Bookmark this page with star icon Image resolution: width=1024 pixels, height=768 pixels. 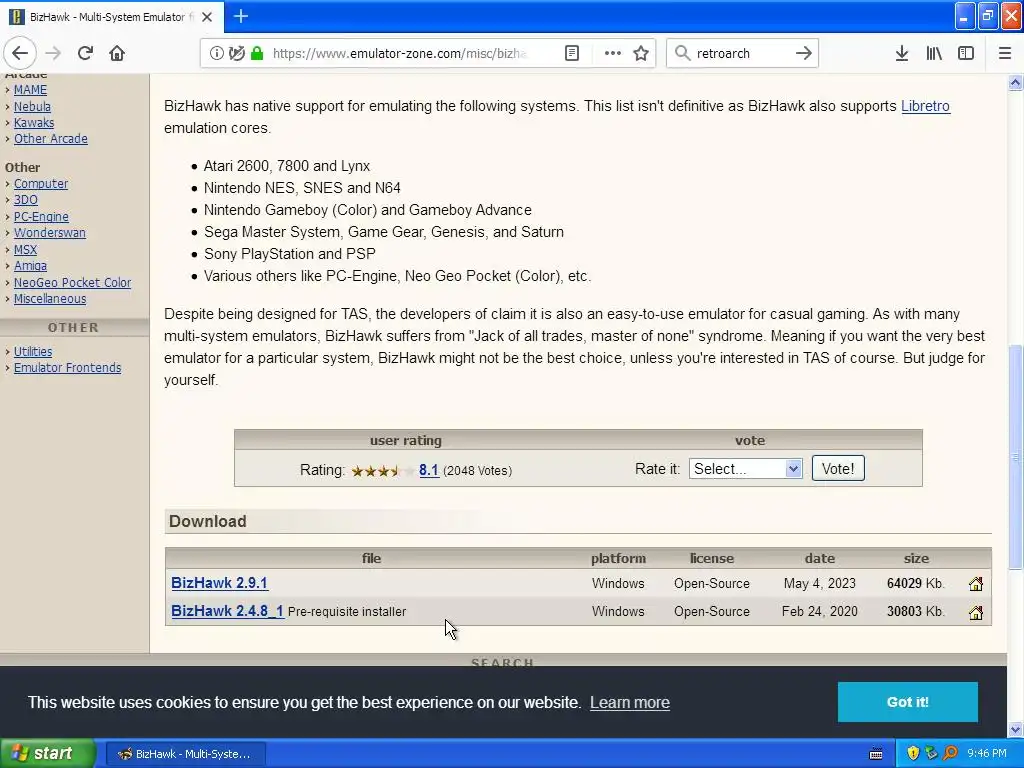641,53
